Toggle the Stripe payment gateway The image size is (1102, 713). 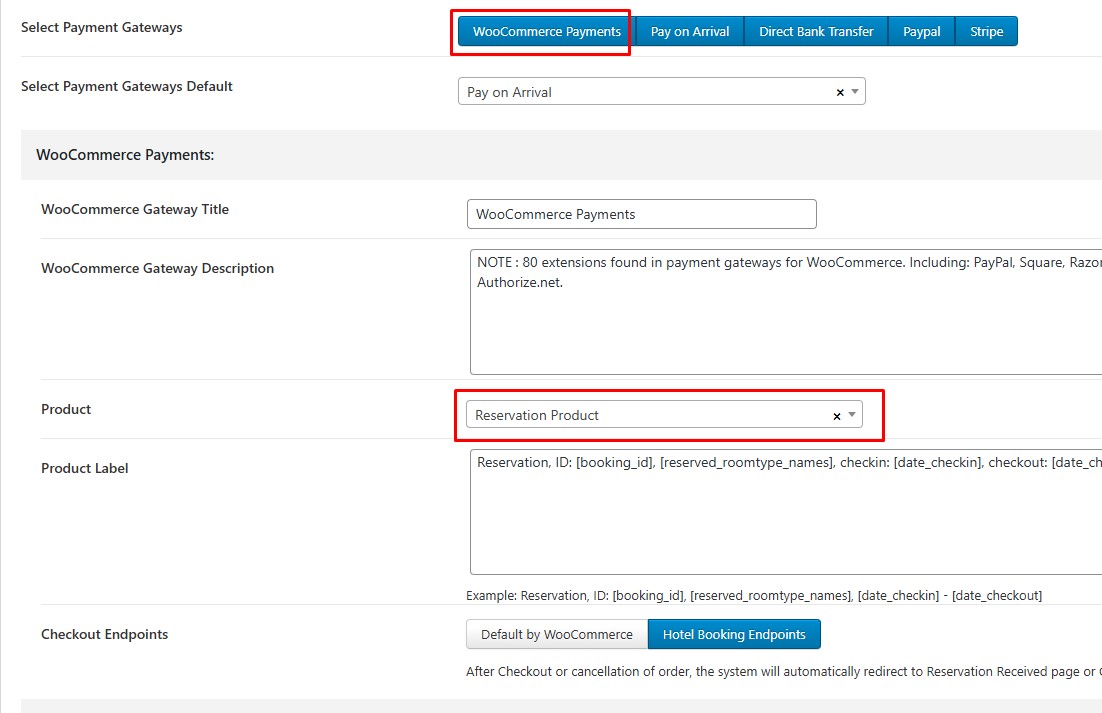click(985, 31)
